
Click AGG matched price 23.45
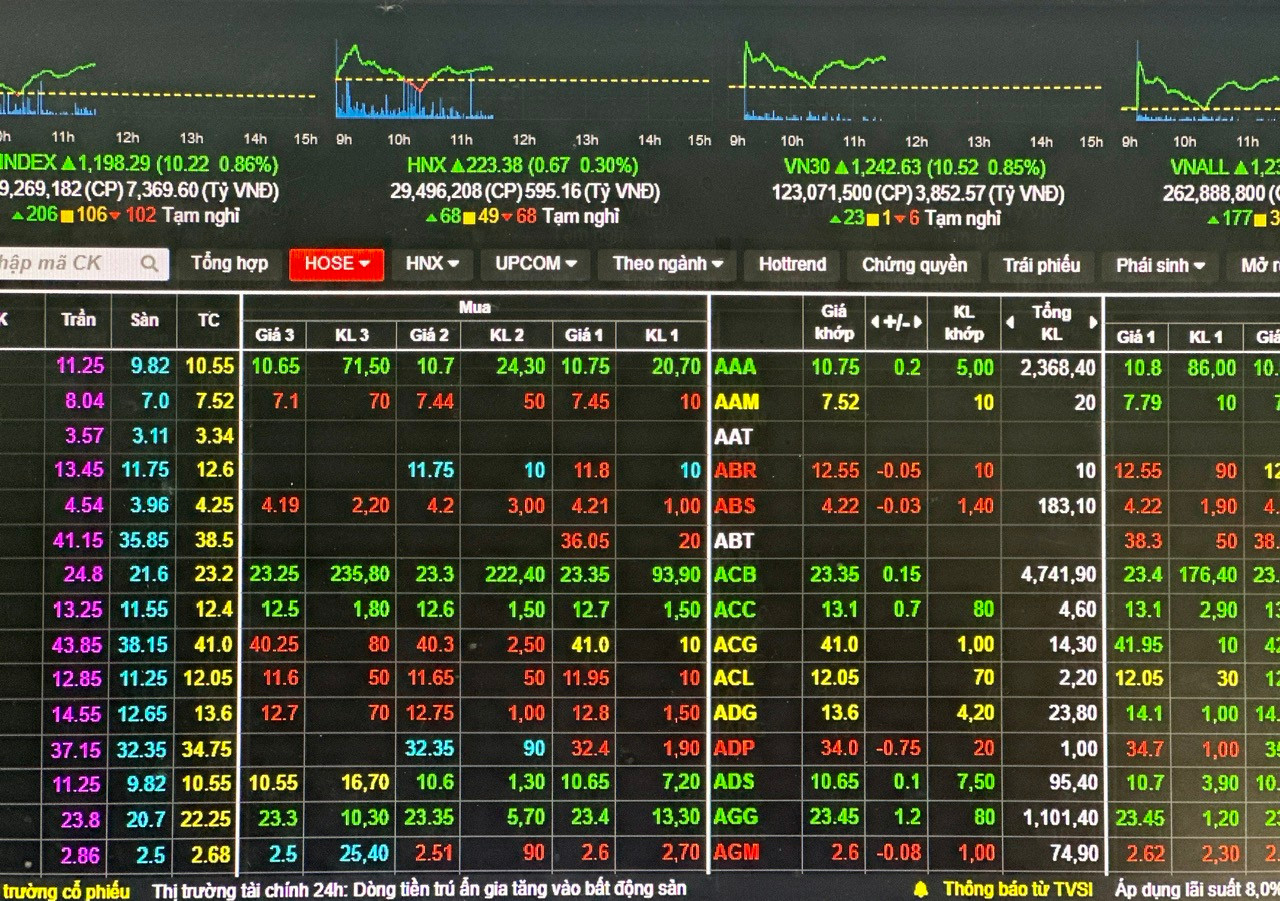coord(834,817)
